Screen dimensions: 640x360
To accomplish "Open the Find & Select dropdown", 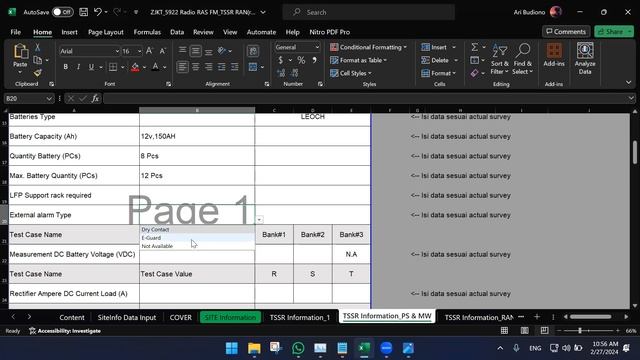I will click(x=523, y=60).
